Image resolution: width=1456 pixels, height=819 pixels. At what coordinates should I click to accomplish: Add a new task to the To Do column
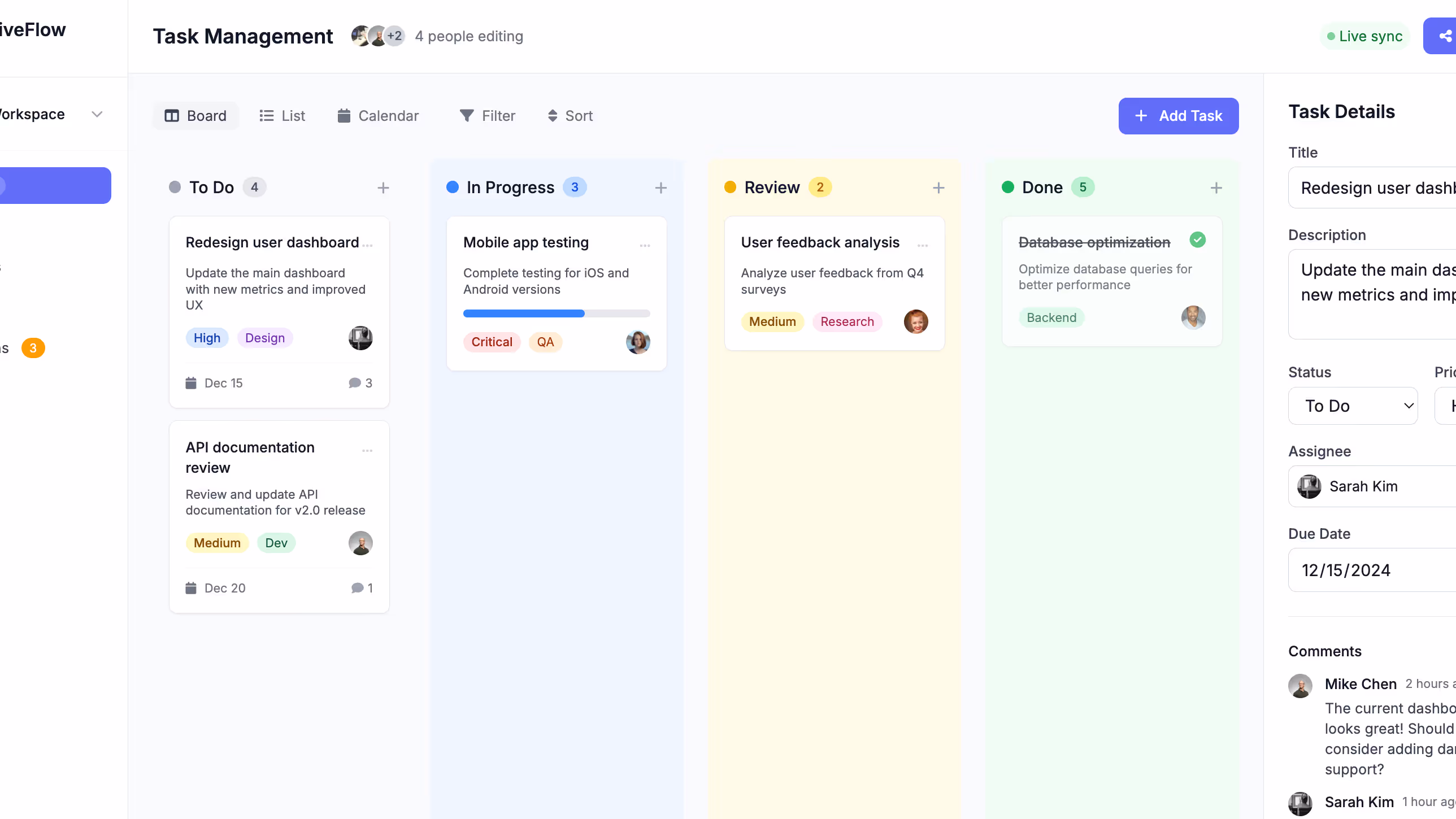[383, 187]
